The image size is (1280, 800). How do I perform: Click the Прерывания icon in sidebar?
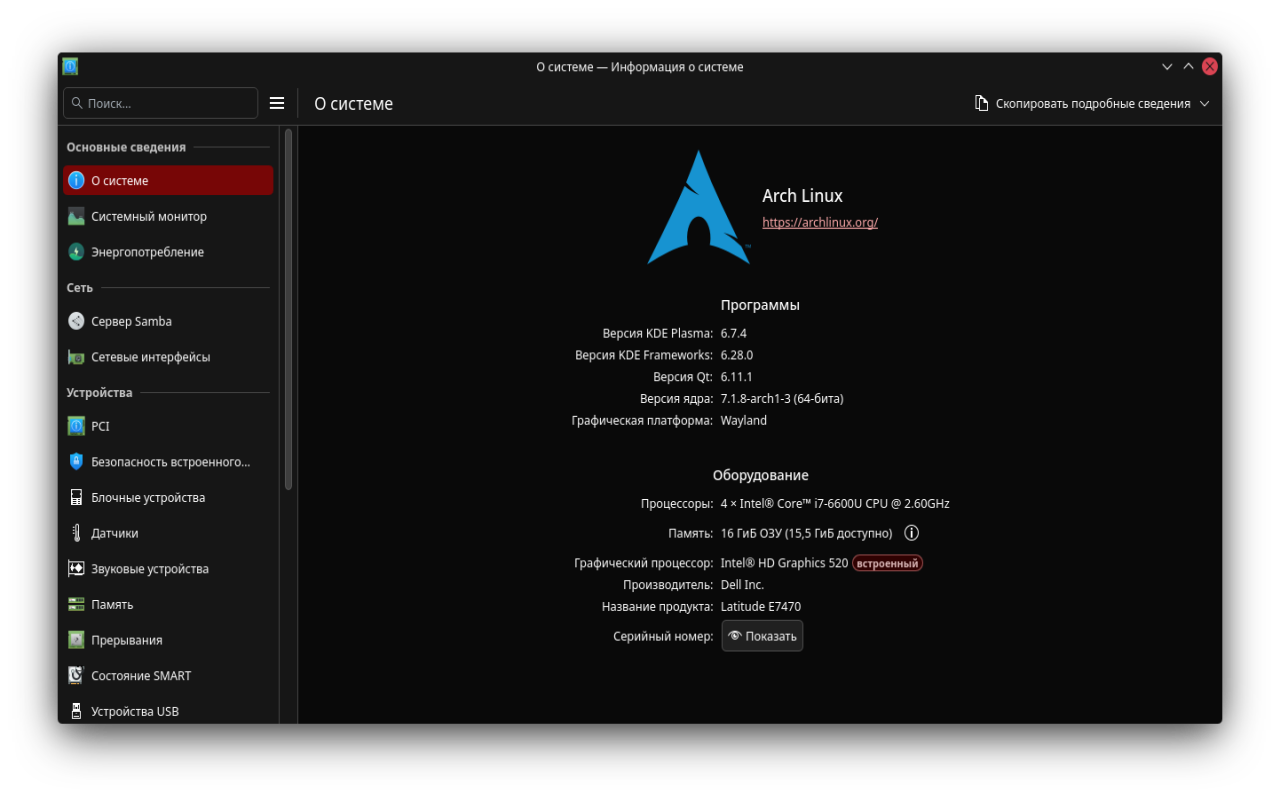pyautogui.click(x=76, y=640)
